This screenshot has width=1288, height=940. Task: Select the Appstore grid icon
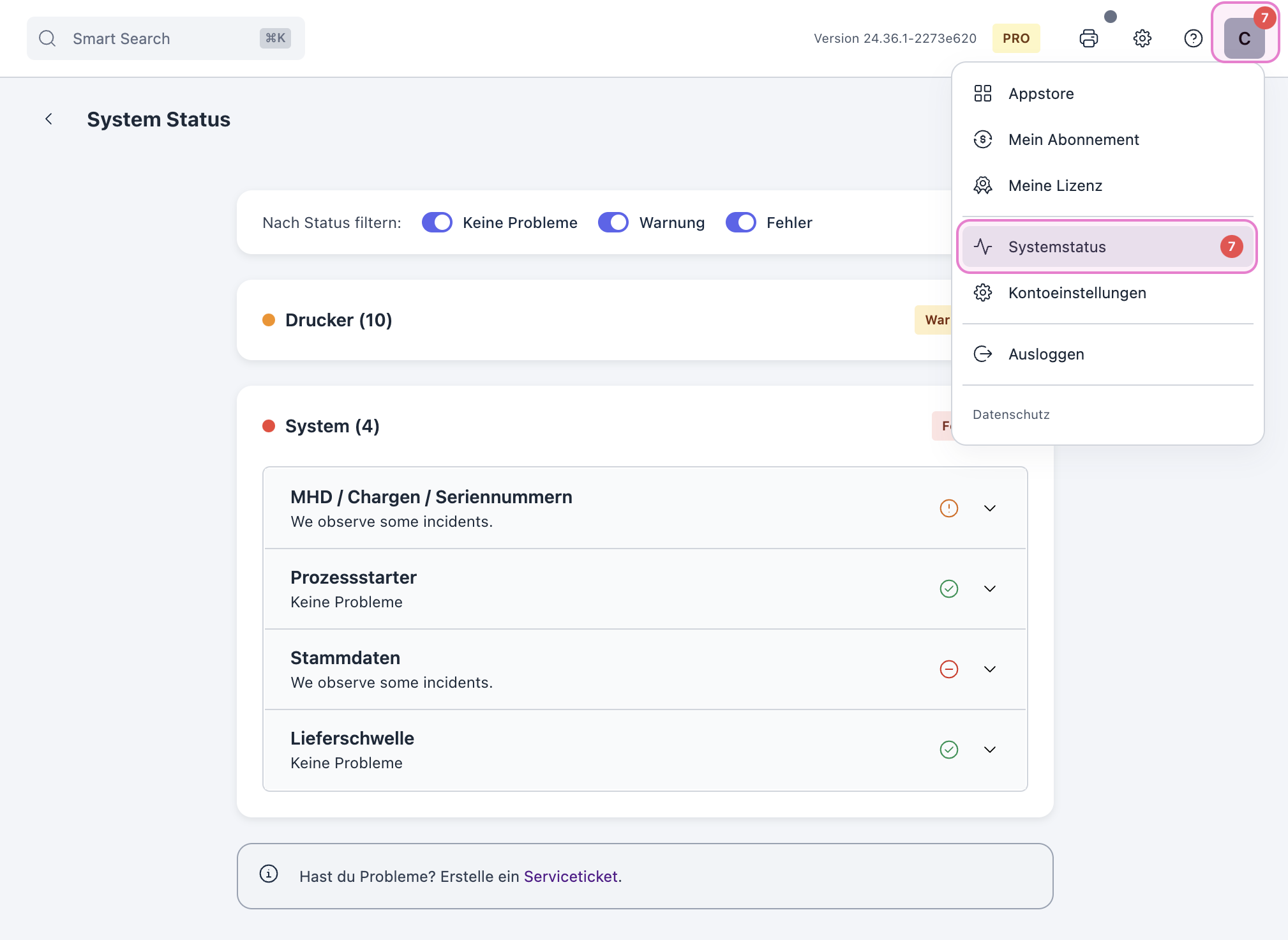[983, 93]
